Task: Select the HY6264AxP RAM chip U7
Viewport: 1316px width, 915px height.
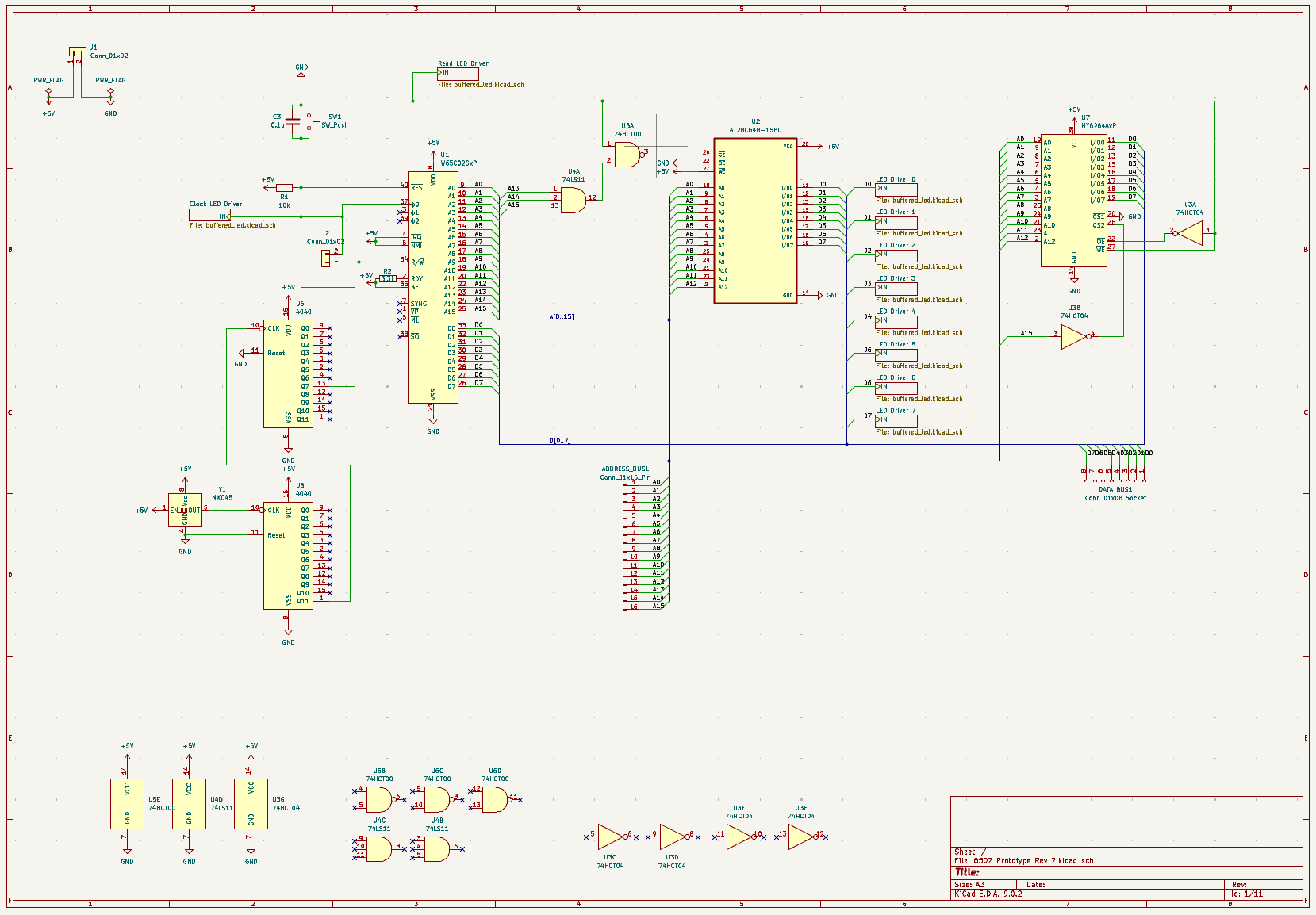Action: pos(1073,200)
